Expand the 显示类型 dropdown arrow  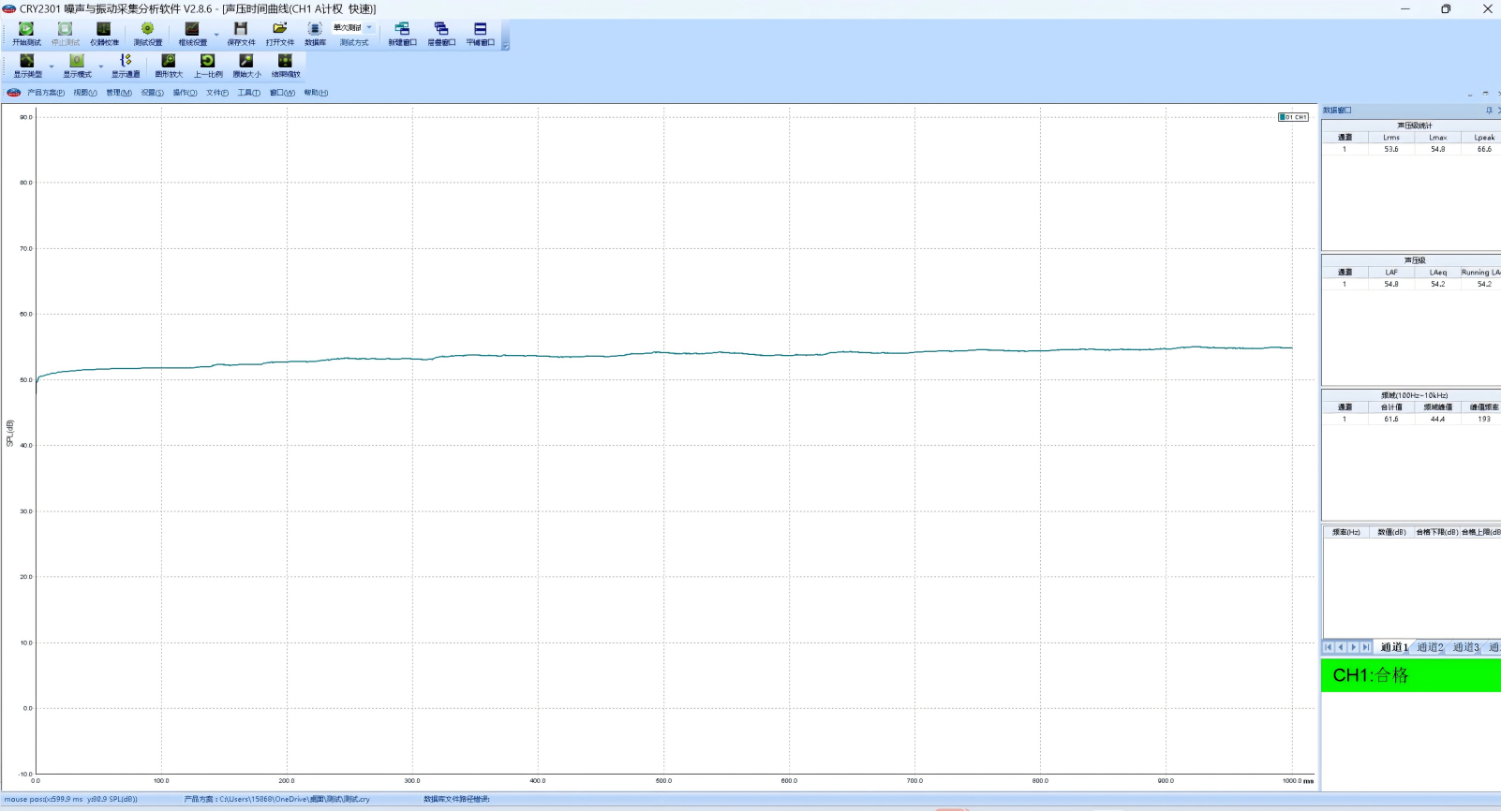pyautogui.click(x=52, y=66)
